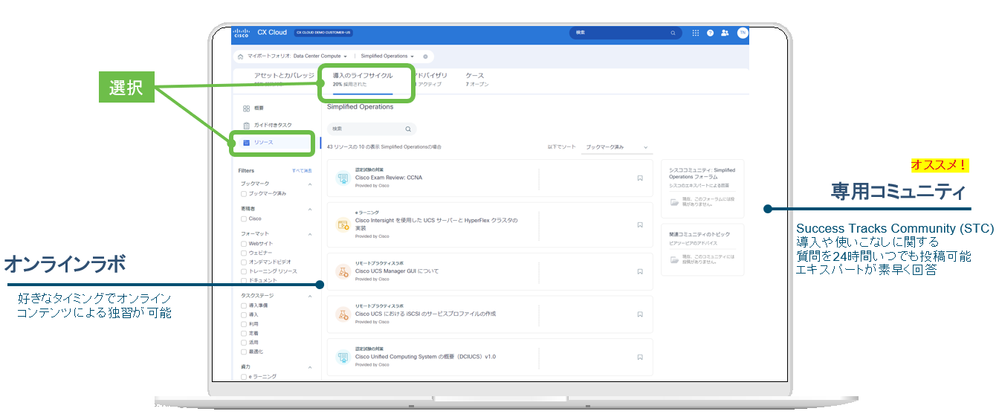Click the ガイド付きタスク clipboard icon
Image resolution: width=999 pixels, height=417 pixels.
247,125
